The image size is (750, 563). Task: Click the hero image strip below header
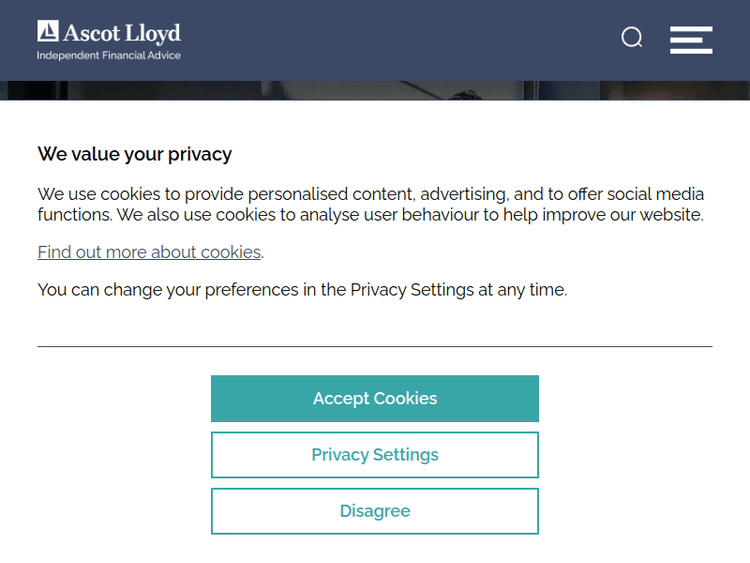[375, 91]
